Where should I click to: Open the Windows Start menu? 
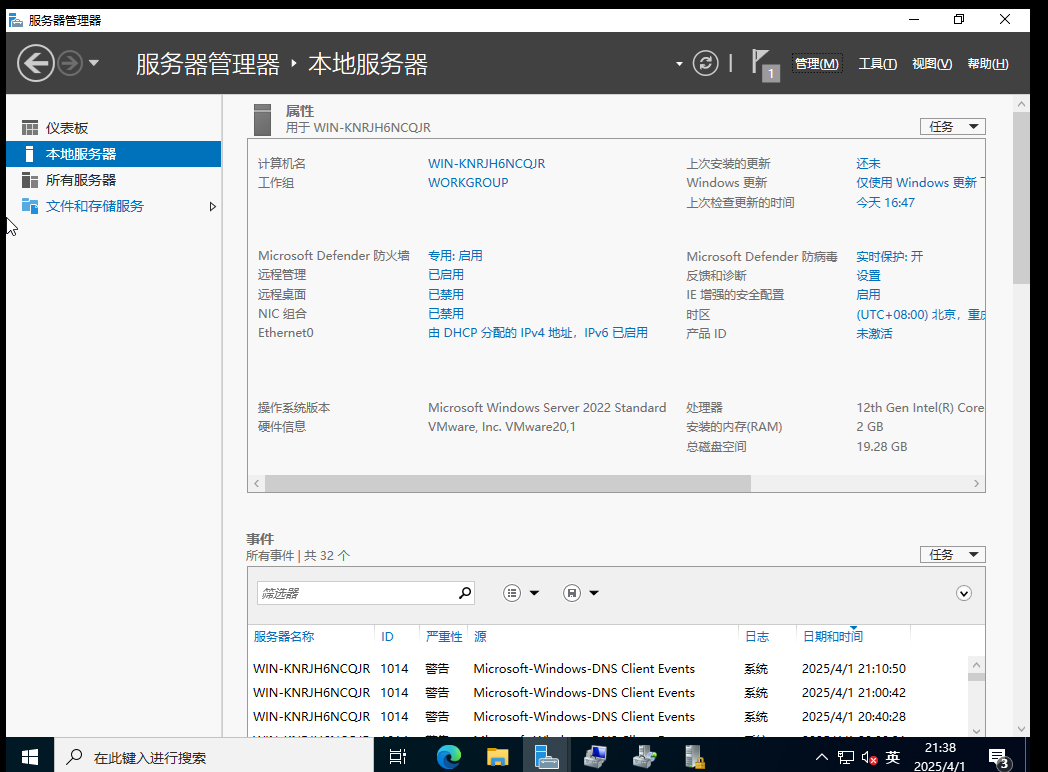coord(30,757)
